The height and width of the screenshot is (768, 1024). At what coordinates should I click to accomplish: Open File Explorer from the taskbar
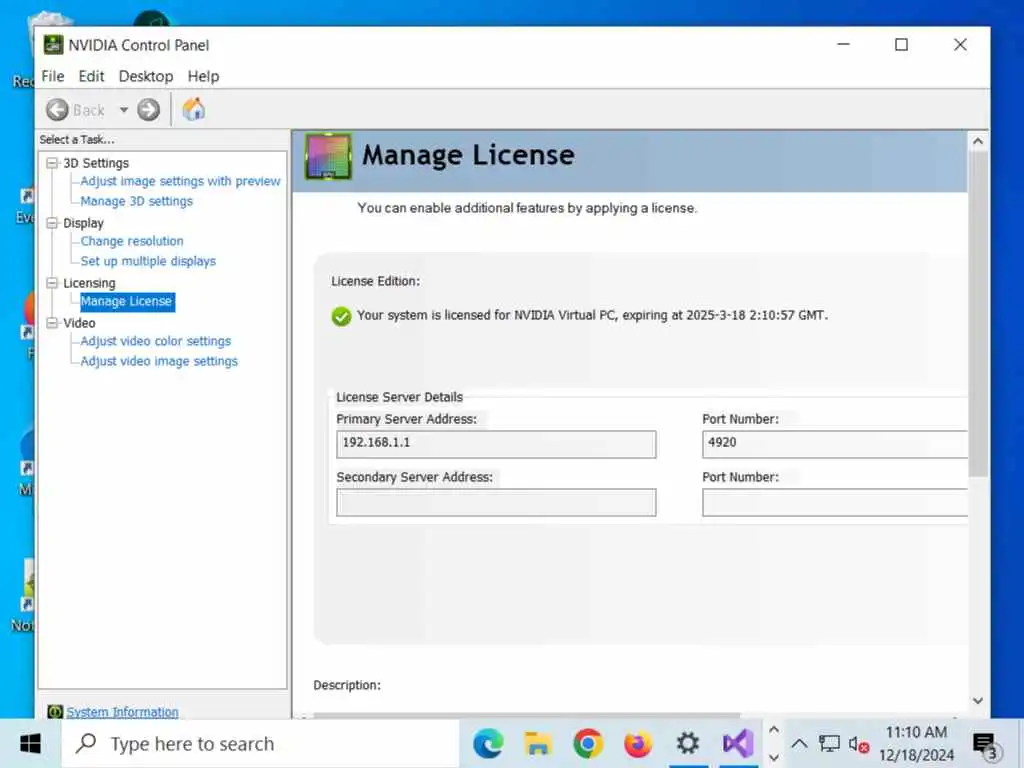click(538, 744)
